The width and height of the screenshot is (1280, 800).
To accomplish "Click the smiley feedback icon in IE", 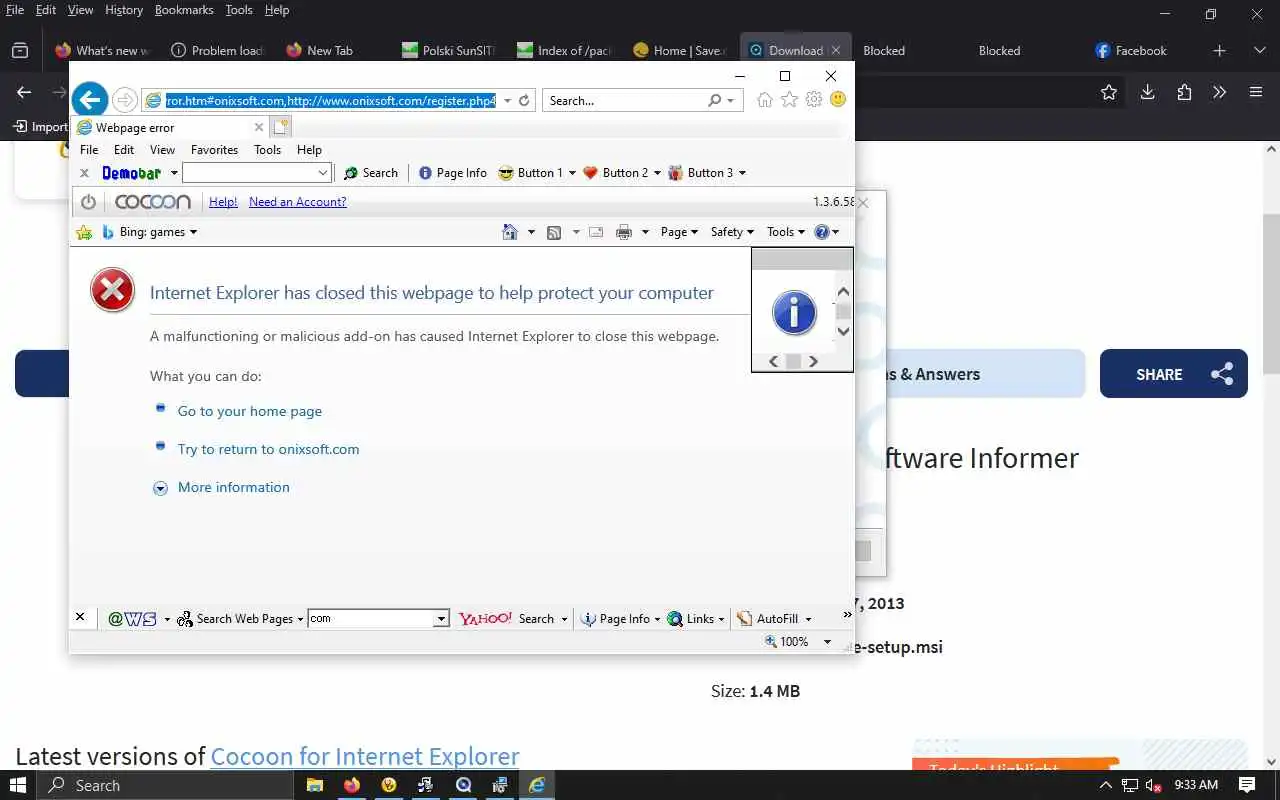I will (838, 99).
